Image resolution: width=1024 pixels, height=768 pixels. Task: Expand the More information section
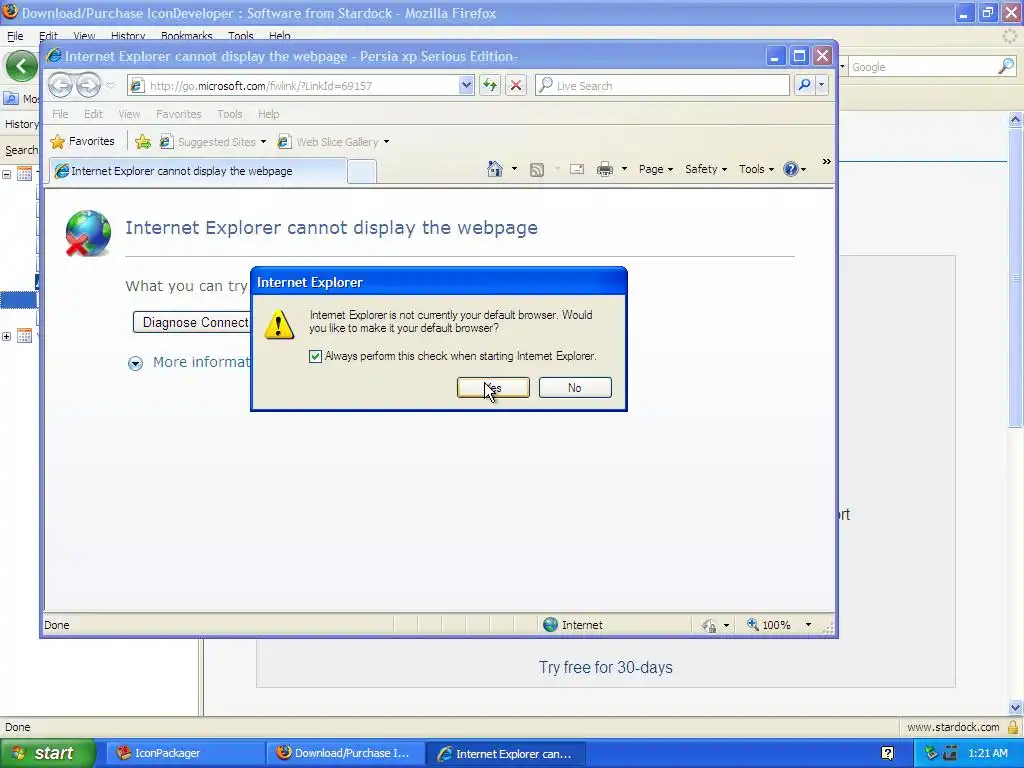pyautogui.click(x=135, y=364)
